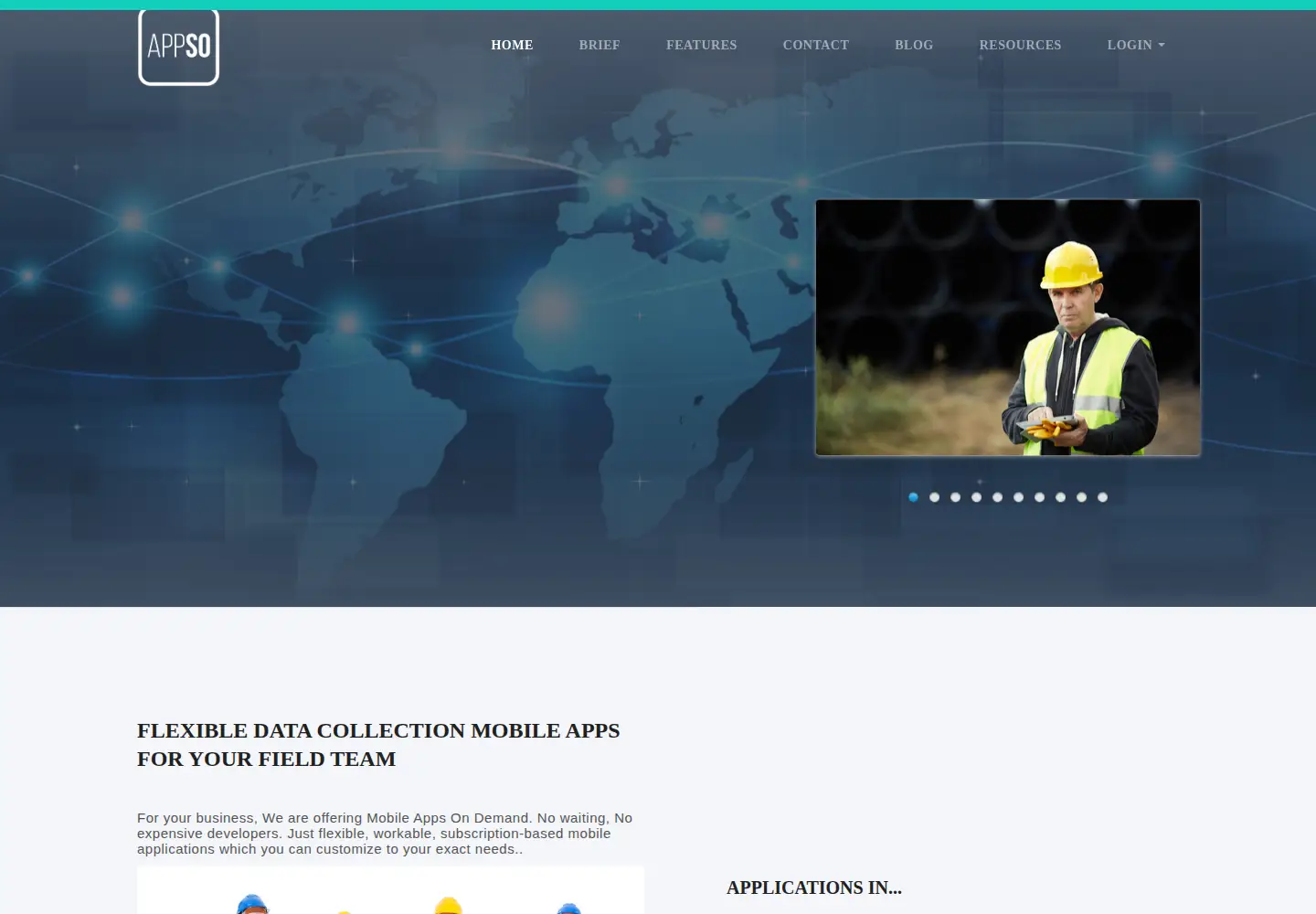Expand the Login dropdown

1136,45
